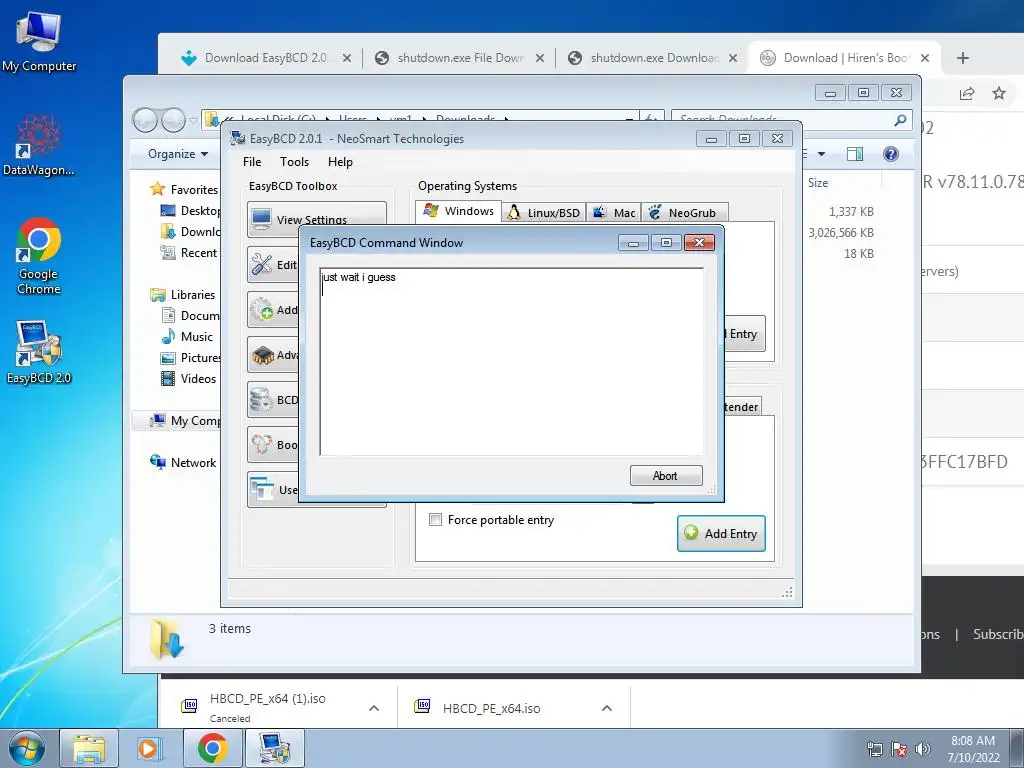This screenshot has height=768, width=1024.
Task: Click the Explorer forward navigation arrow
Action: click(174, 120)
